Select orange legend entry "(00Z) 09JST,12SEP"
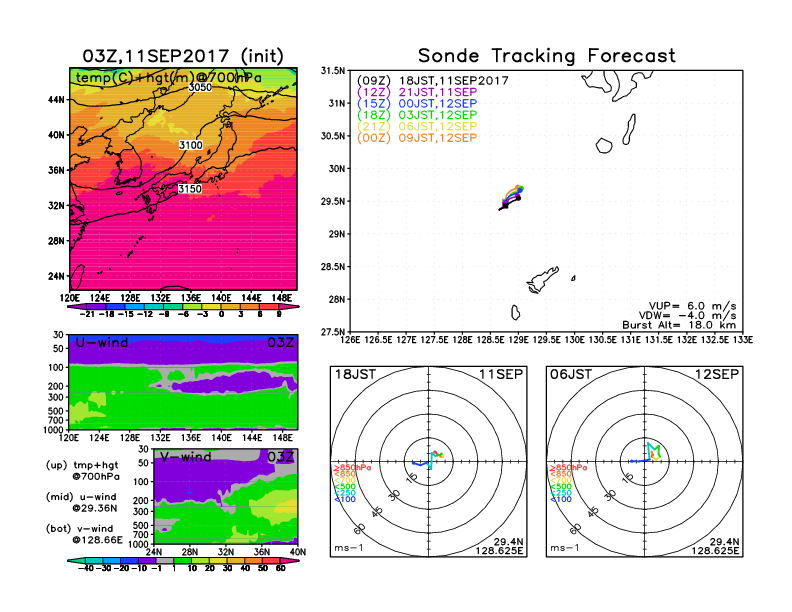Screen dimensions: 792x612 point(417,138)
